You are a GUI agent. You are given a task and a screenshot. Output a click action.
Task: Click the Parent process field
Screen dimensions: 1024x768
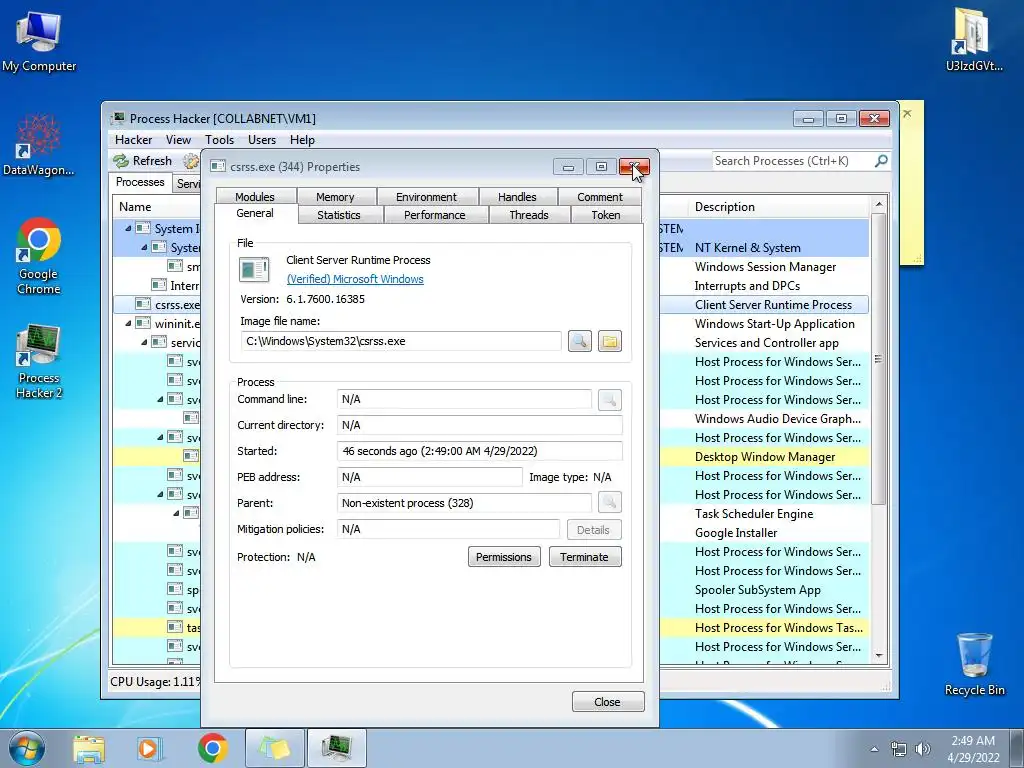point(464,503)
